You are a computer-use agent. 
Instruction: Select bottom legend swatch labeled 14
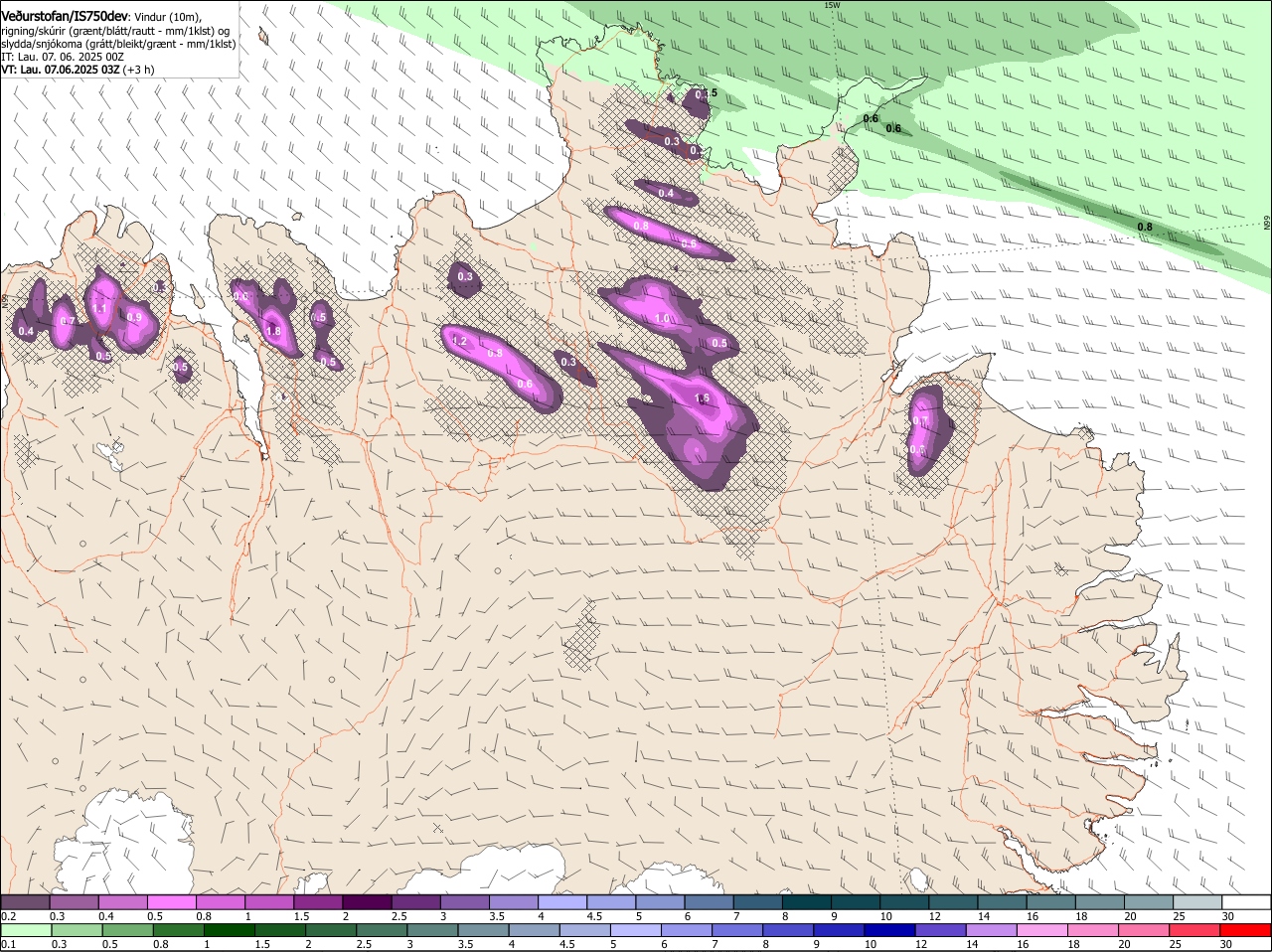[993, 930]
